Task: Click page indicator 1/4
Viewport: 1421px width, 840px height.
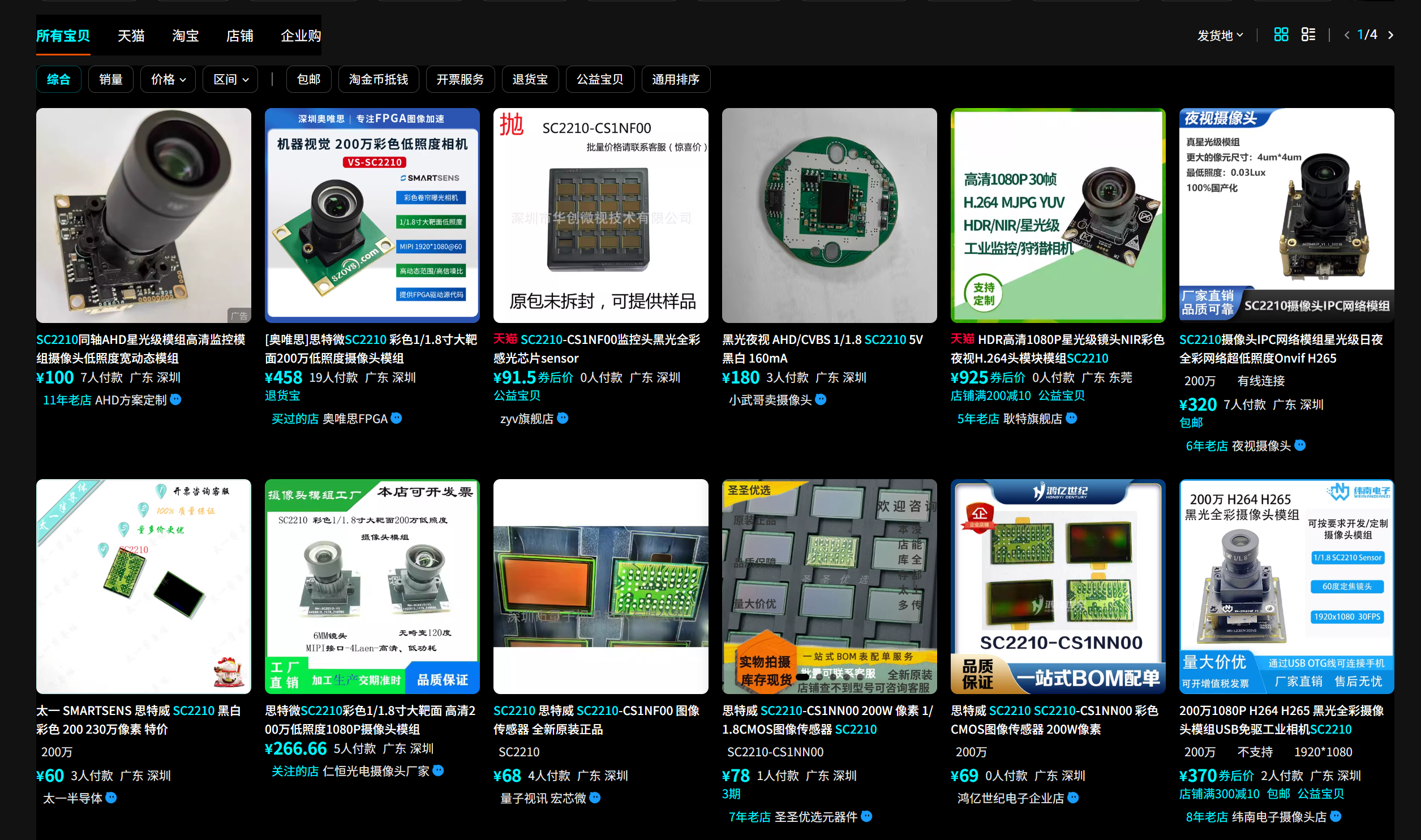Action: click(x=1368, y=35)
